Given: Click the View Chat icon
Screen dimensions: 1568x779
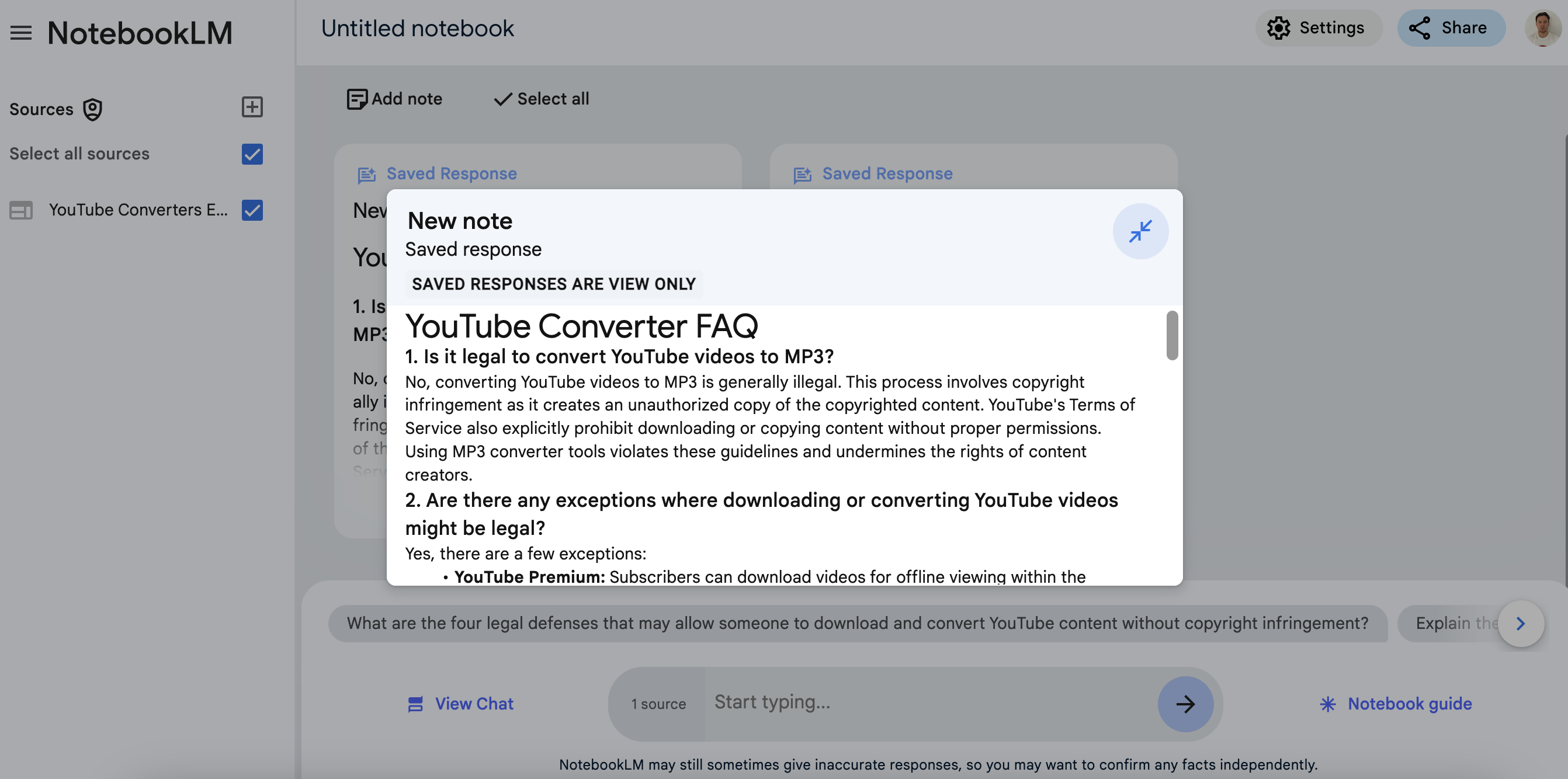Looking at the screenshot, I should pos(415,704).
